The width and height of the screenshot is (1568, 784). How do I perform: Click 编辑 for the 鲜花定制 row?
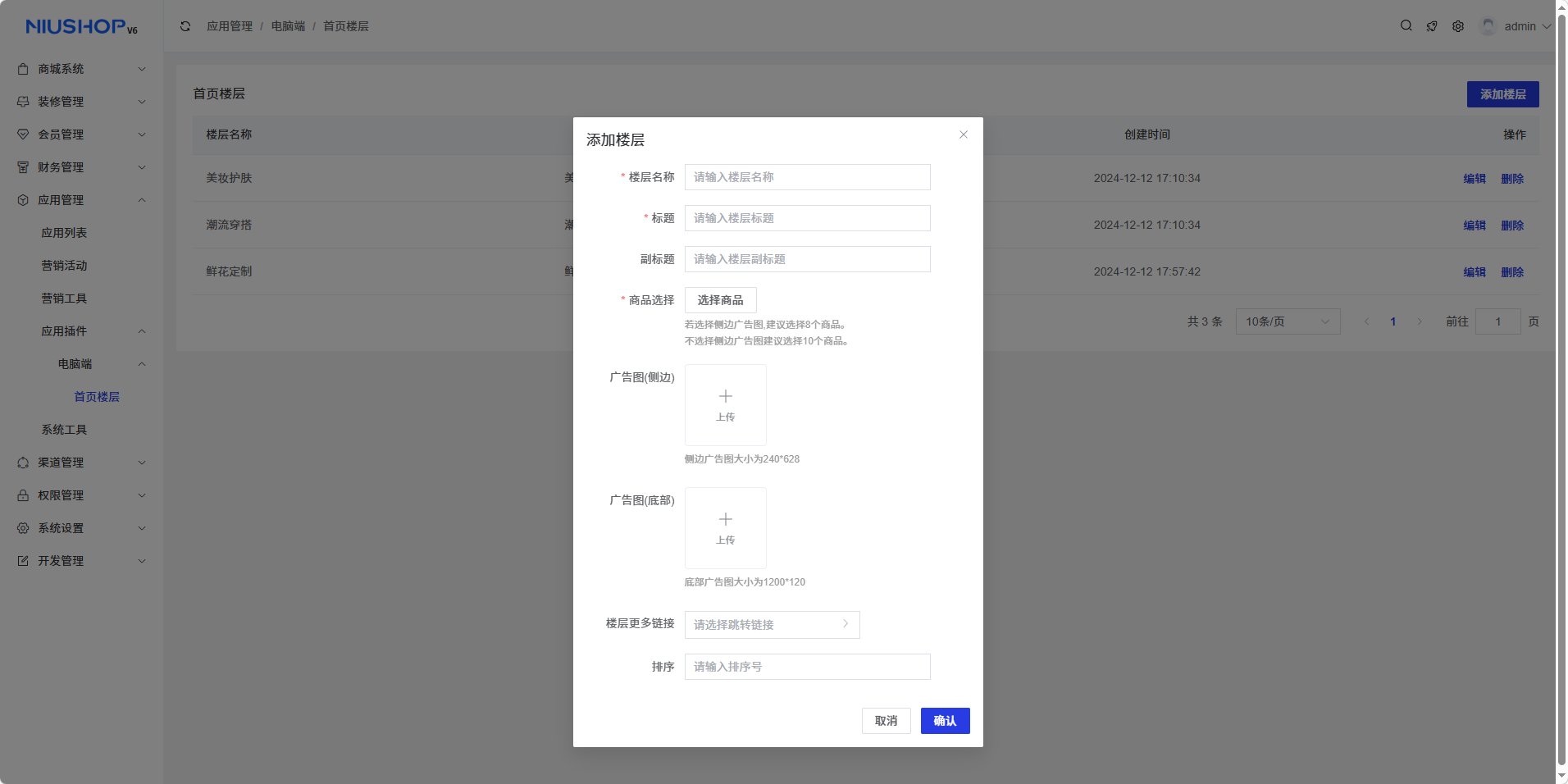pyautogui.click(x=1475, y=272)
